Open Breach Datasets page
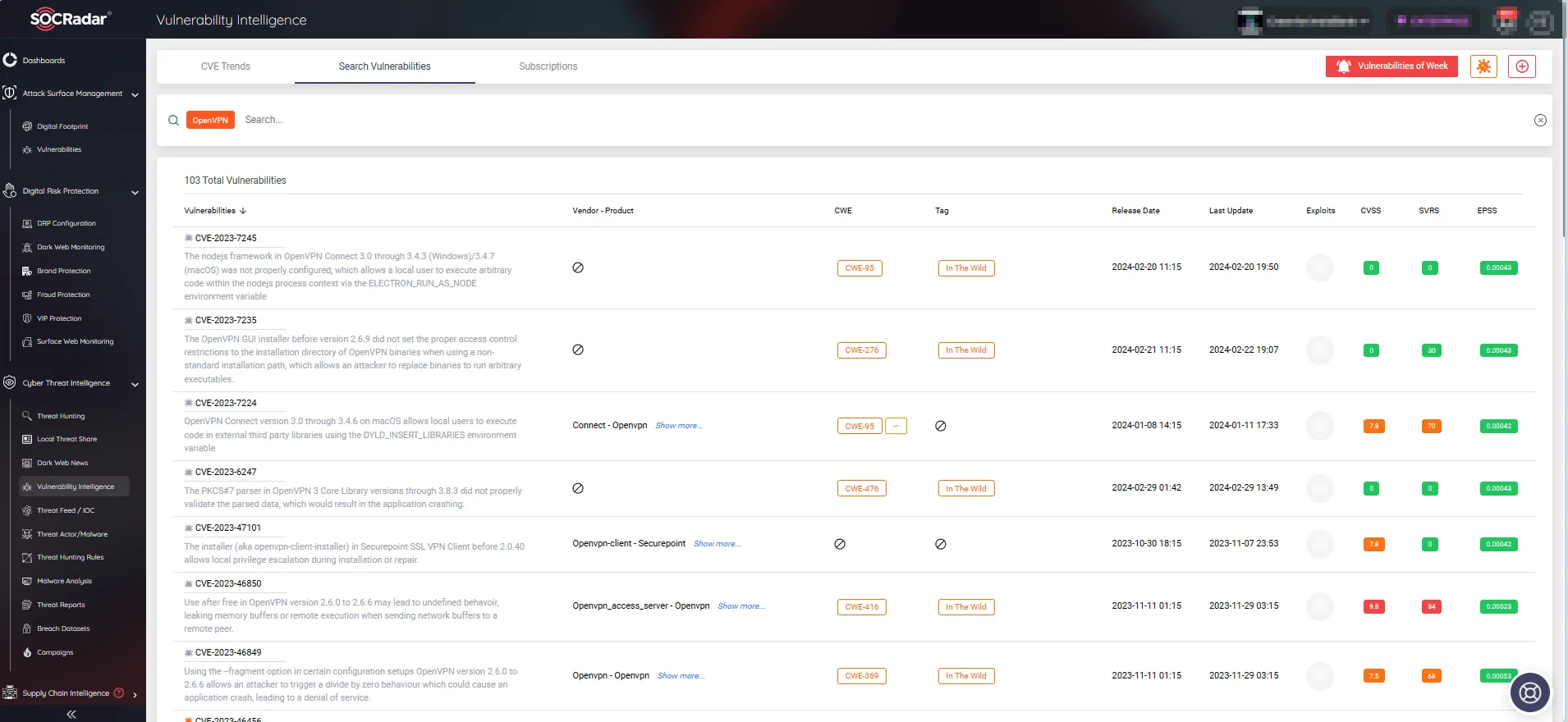Screen dimensions: 1568x722 [63, 628]
